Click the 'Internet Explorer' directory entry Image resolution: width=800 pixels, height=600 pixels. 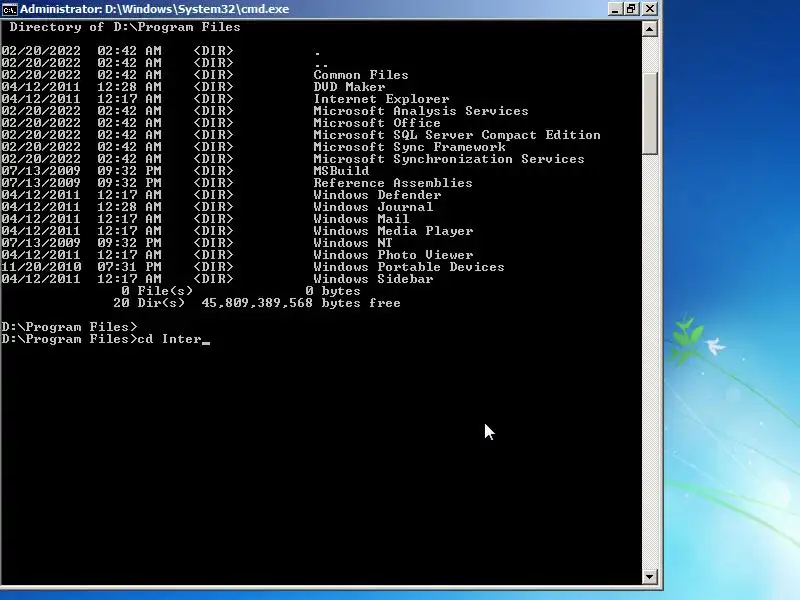coord(381,99)
